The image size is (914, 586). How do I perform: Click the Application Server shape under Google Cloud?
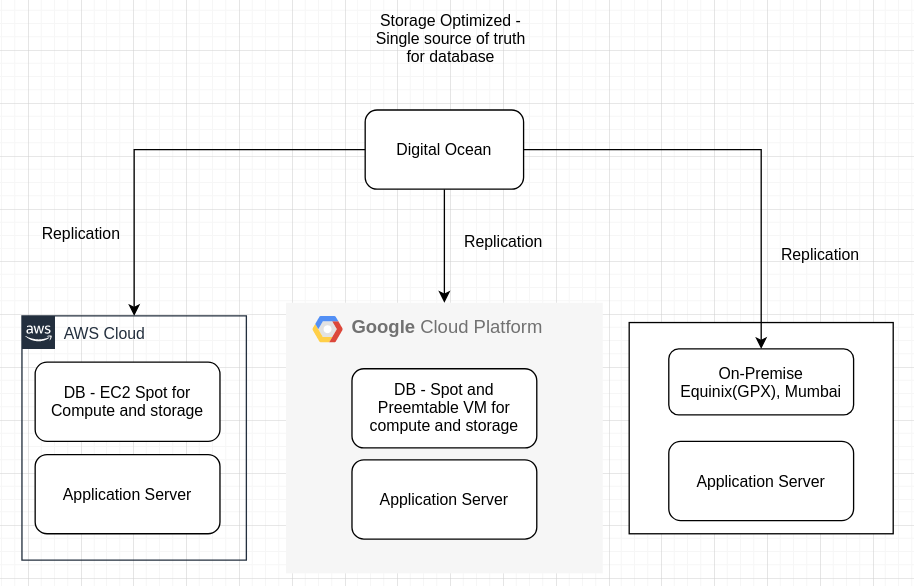(x=444, y=499)
